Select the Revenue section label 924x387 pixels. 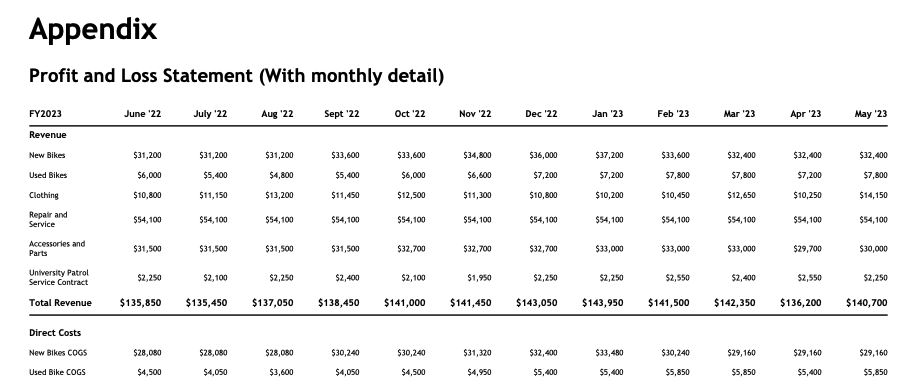48,135
